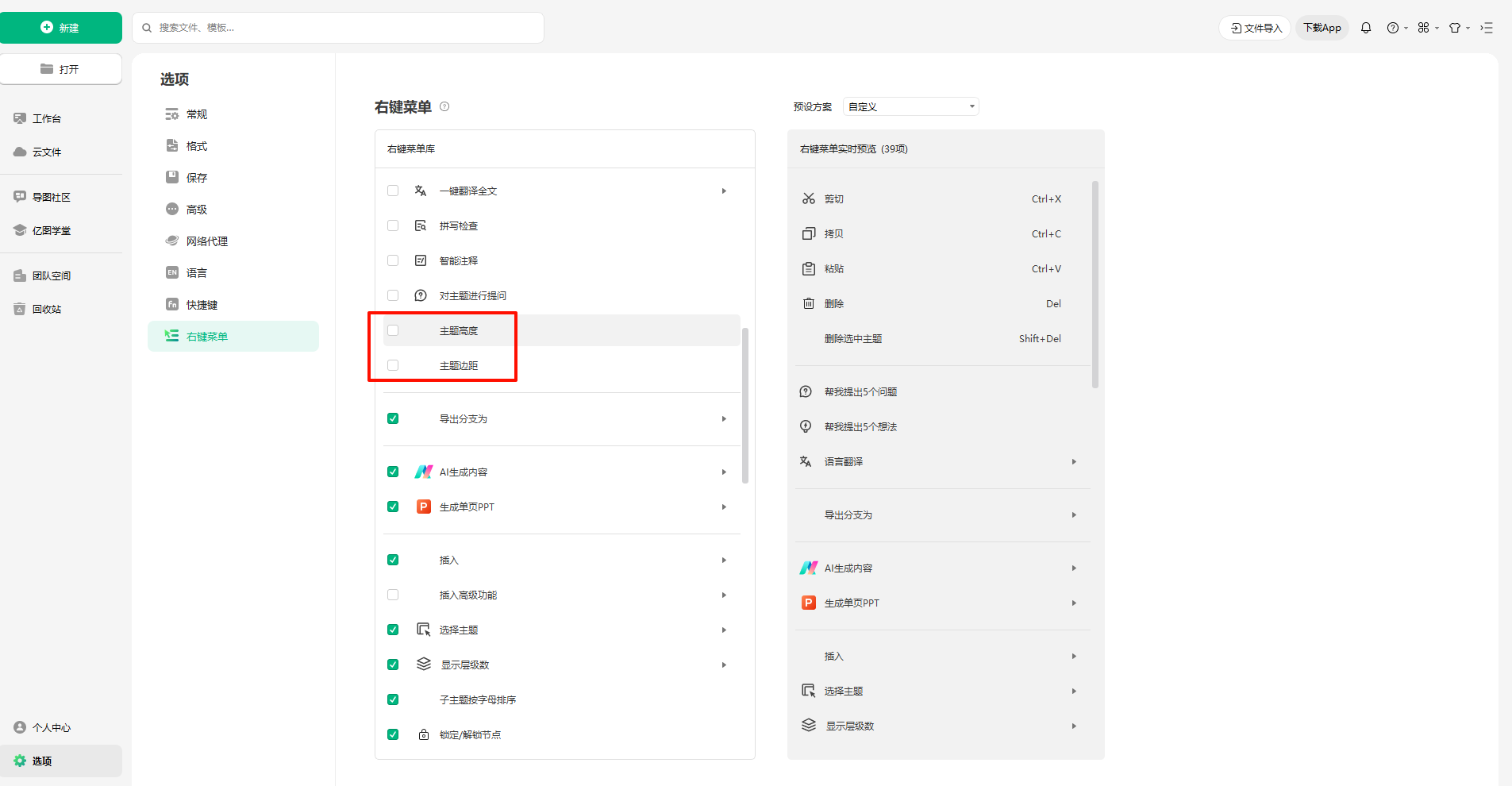Click the search files and templates field
The height and width of the screenshot is (786, 1512).
tap(338, 28)
